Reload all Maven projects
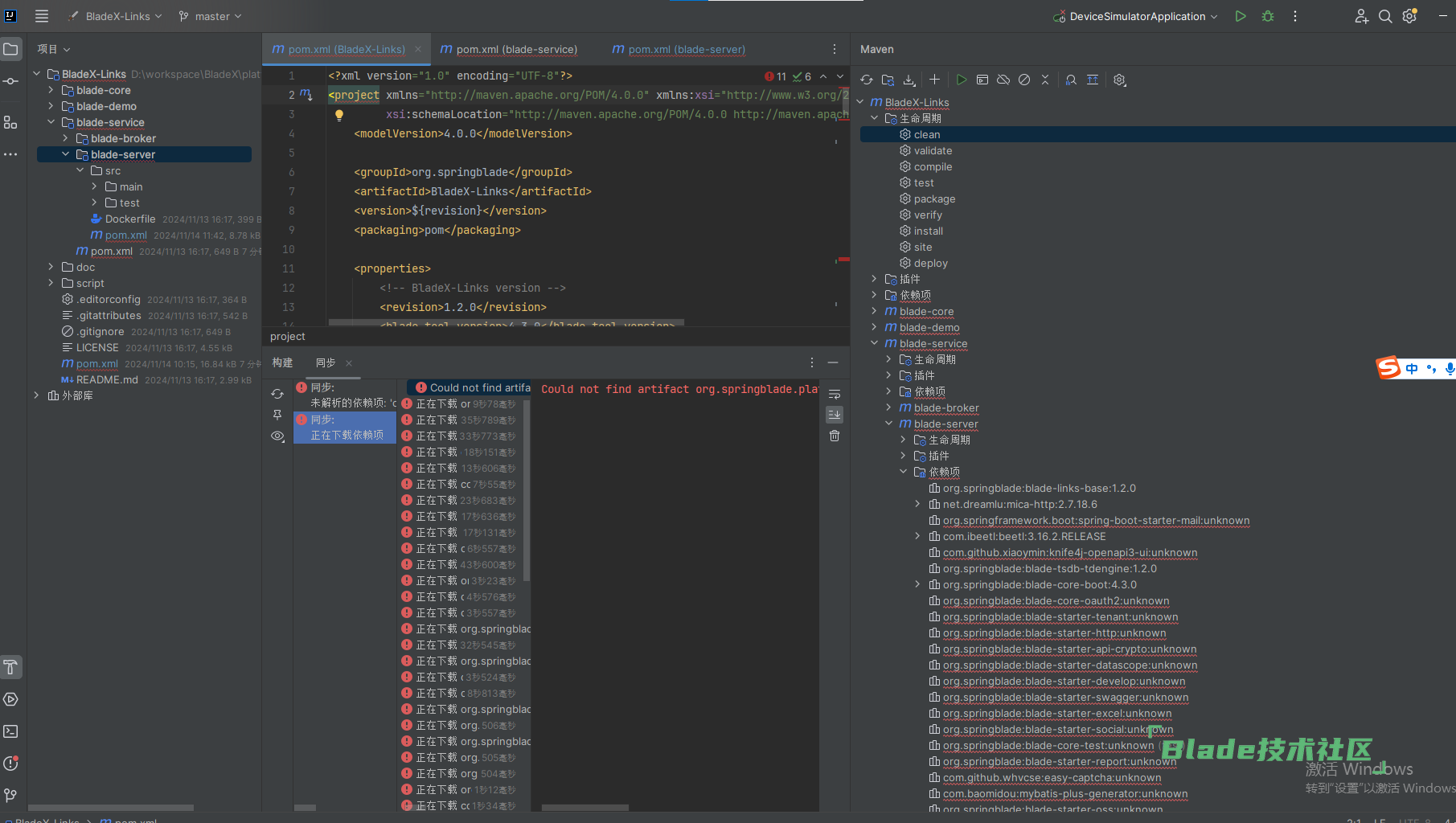Screen dimensions: 1456x823 coord(867,80)
